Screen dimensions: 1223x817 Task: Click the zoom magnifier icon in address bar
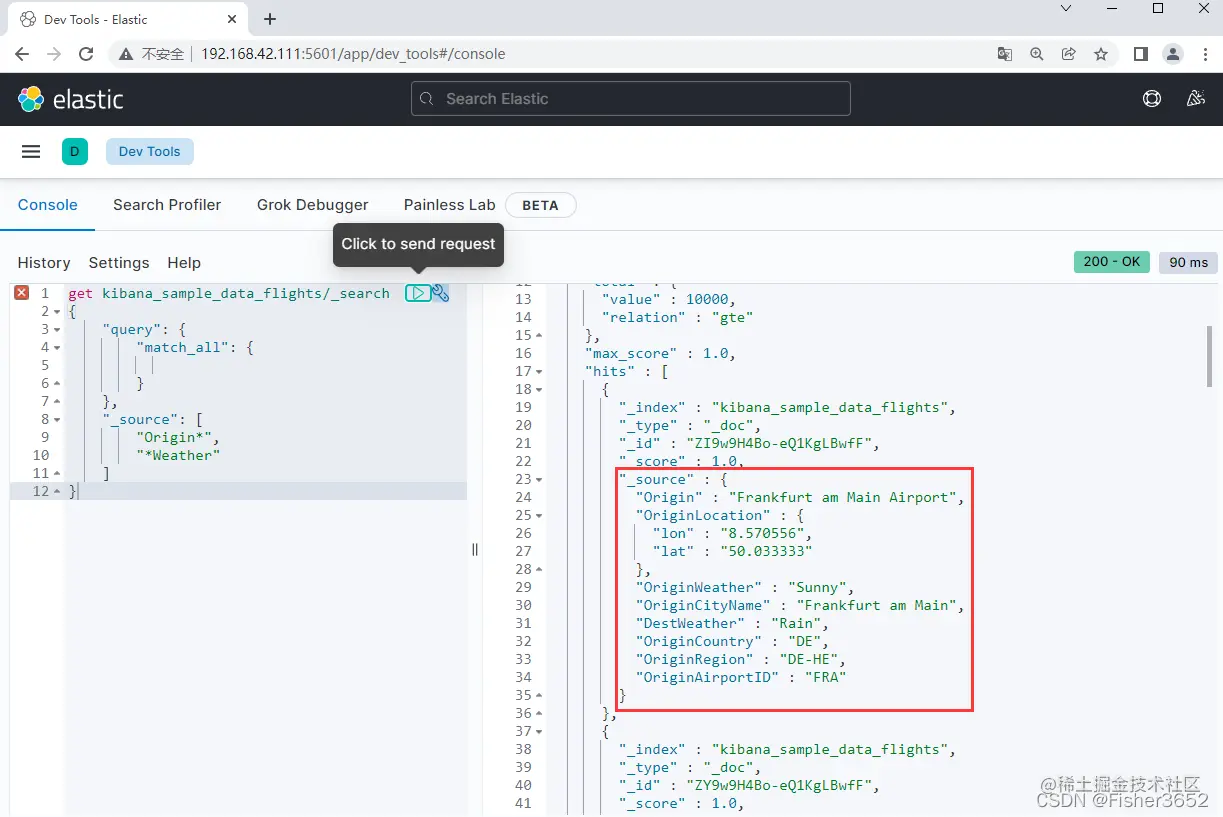1037,54
